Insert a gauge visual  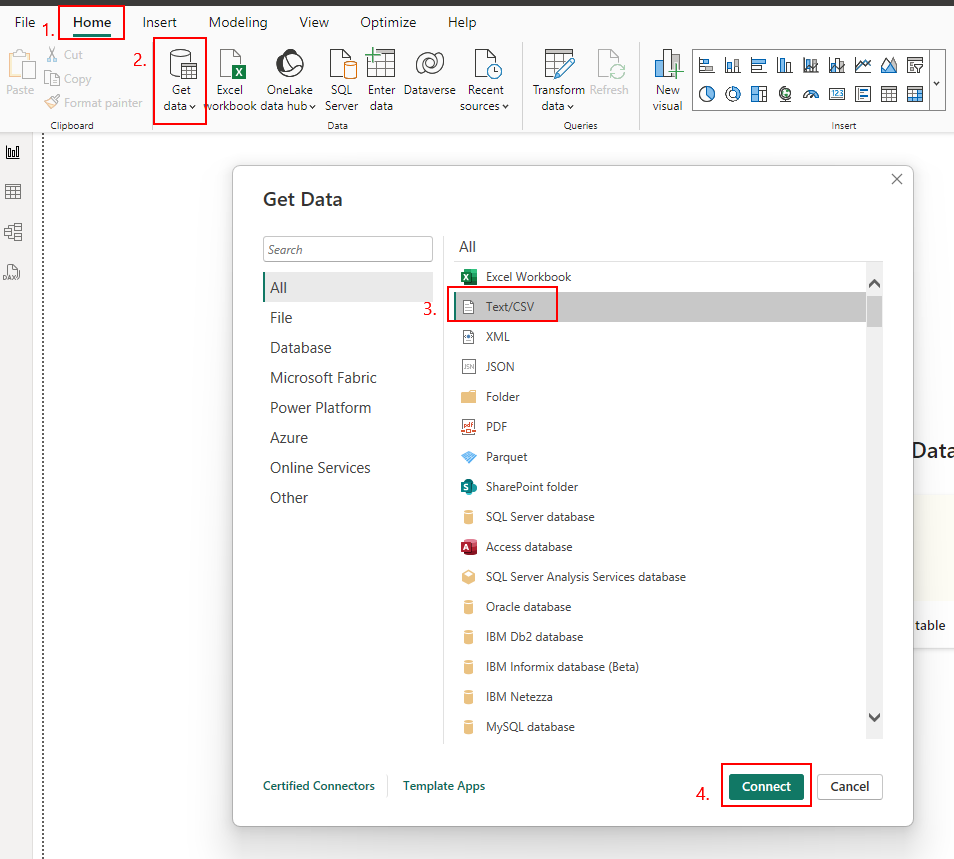(811, 94)
